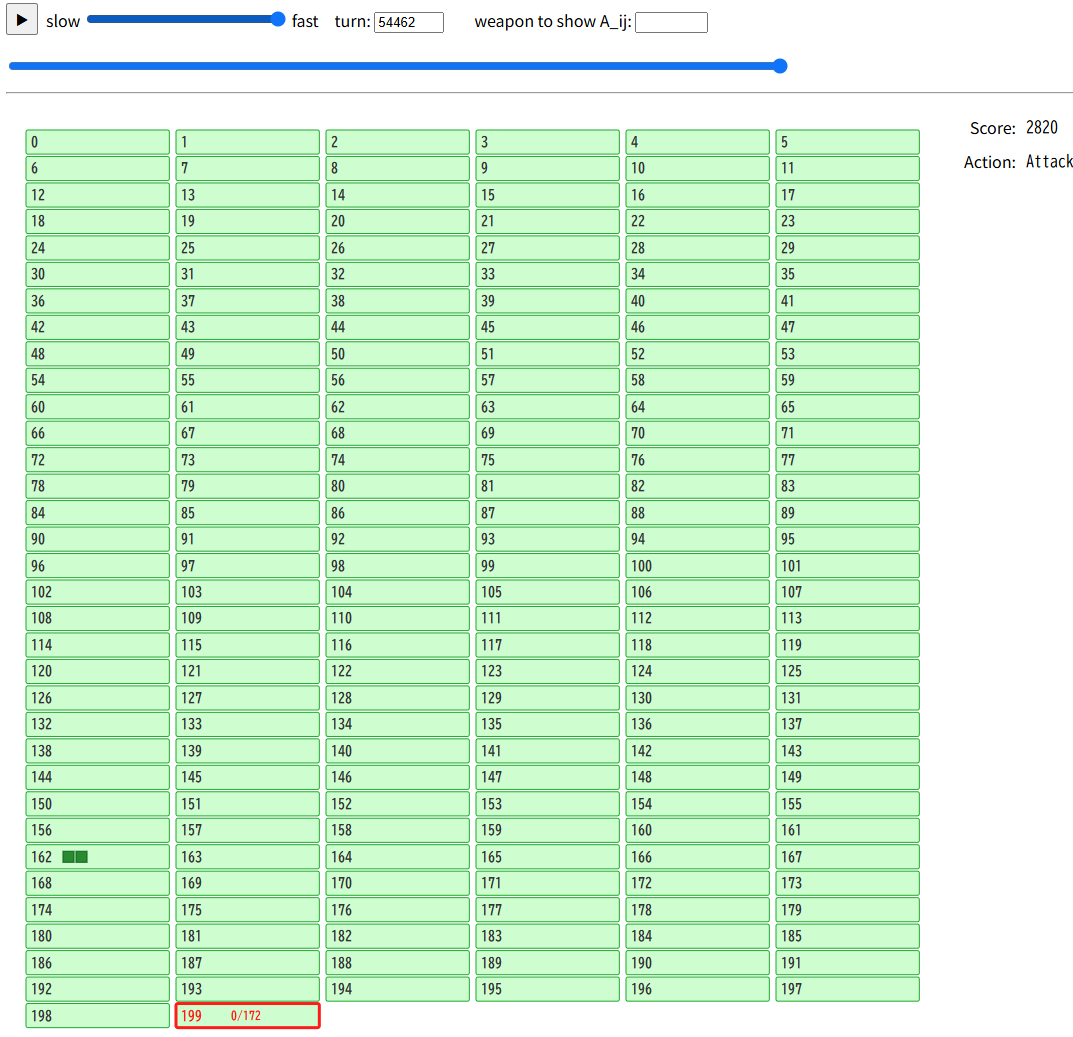The height and width of the screenshot is (1037, 1073).
Task: Select cell 158
Action: click(x=398, y=830)
